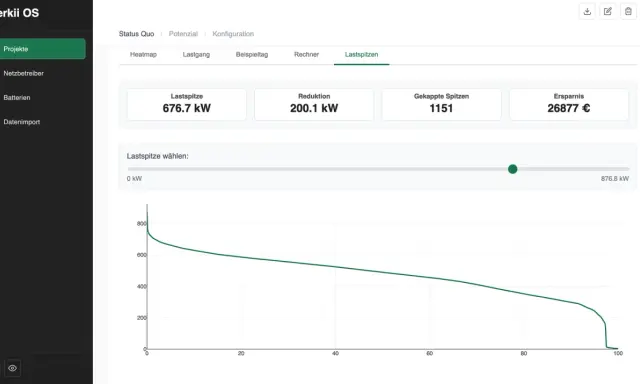Click the Gekappte Spitzen 1151 card
Image resolution: width=640 pixels, height=384 pixels.
pos(441,104)
